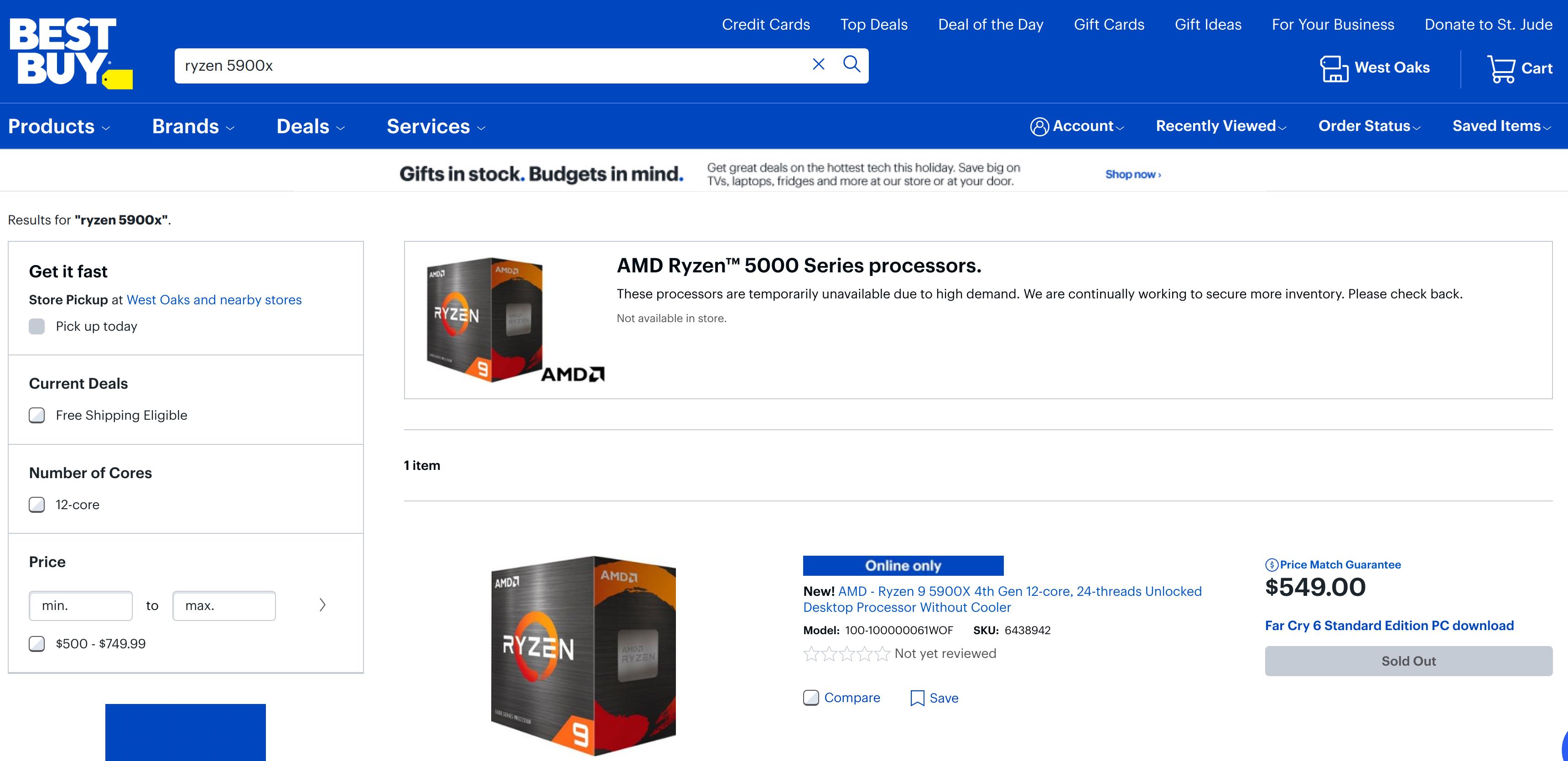1568x761 pixels.
Task: Click Shop now in holiday banner
Action: tap(1133, 175)
